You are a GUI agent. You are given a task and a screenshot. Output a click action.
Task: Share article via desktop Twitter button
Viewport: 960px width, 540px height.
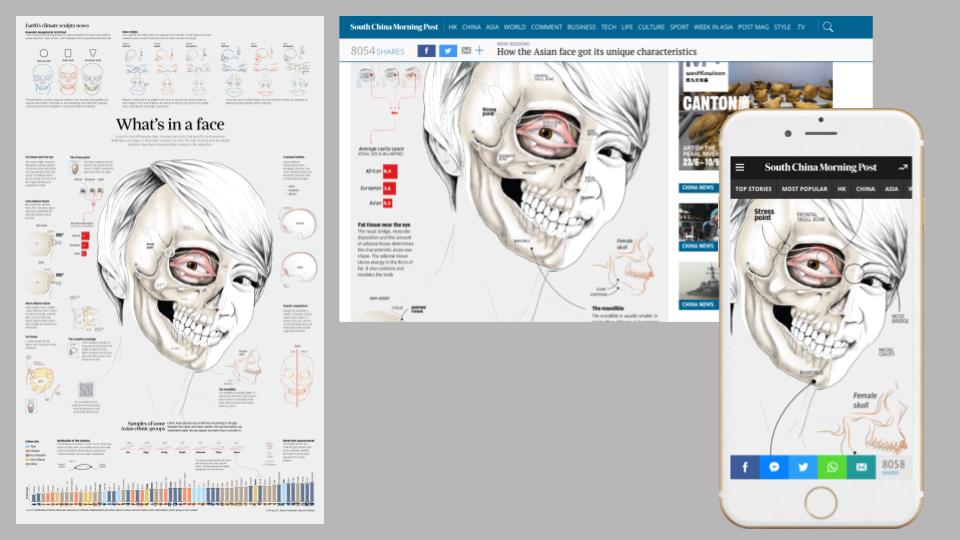click(x=447, y=51)
